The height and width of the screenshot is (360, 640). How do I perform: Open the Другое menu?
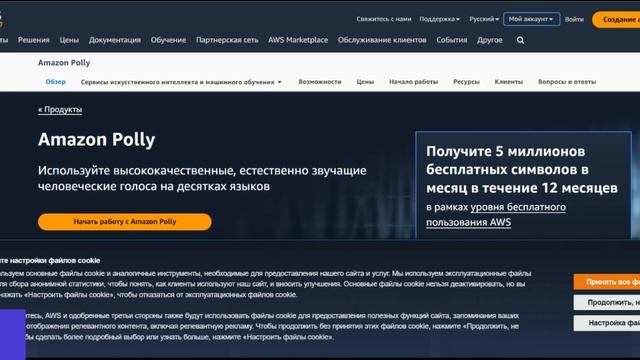[x=490, y=40]
